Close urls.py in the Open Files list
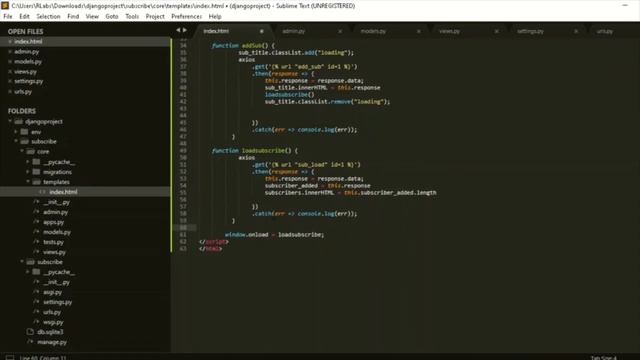This screenshot has width=640, height=360. pos(10,92)
